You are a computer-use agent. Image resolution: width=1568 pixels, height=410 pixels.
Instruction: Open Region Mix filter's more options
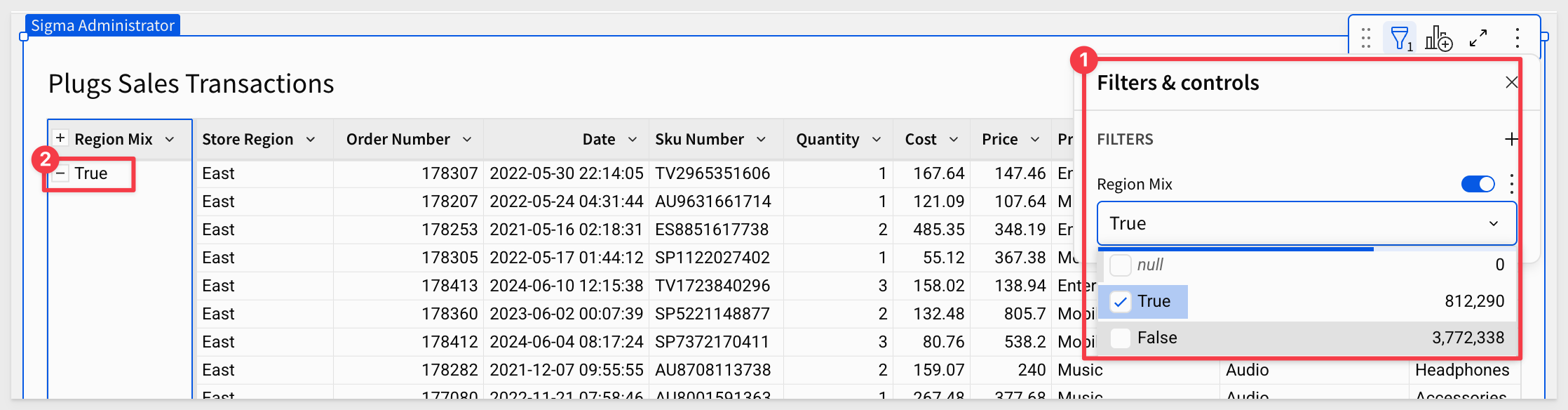[1511, 184]
